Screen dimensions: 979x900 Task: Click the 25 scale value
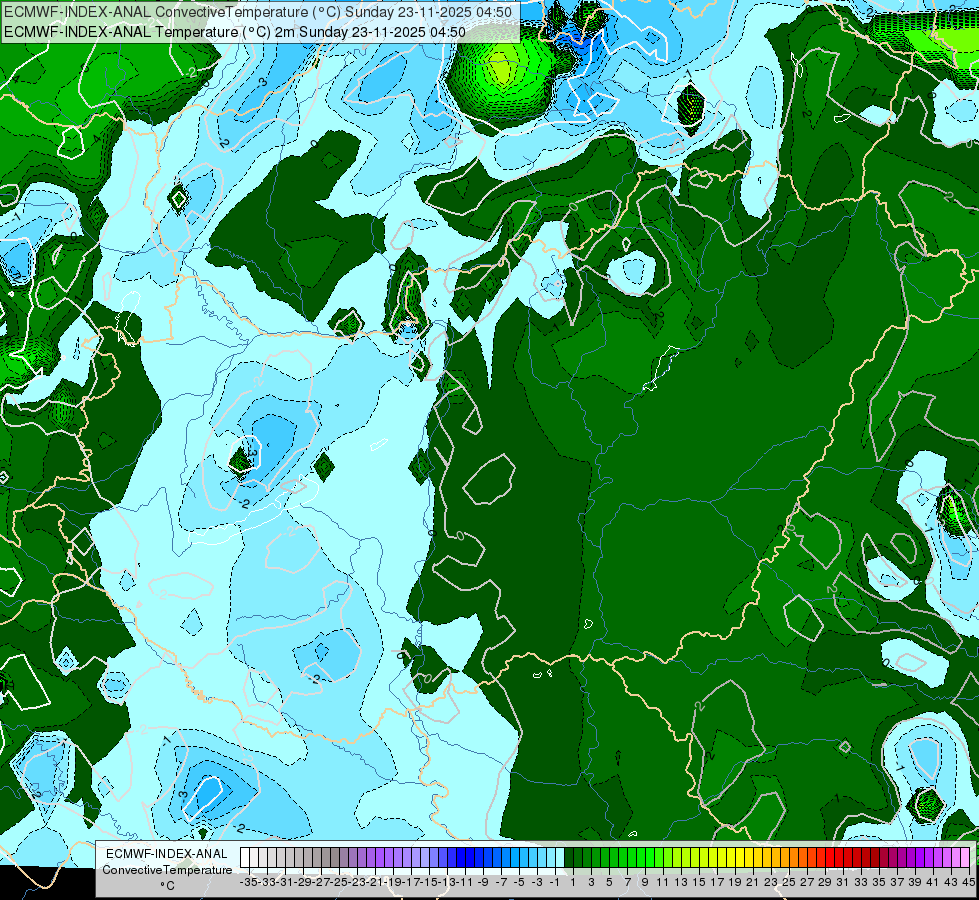click(x=790, y=882)
